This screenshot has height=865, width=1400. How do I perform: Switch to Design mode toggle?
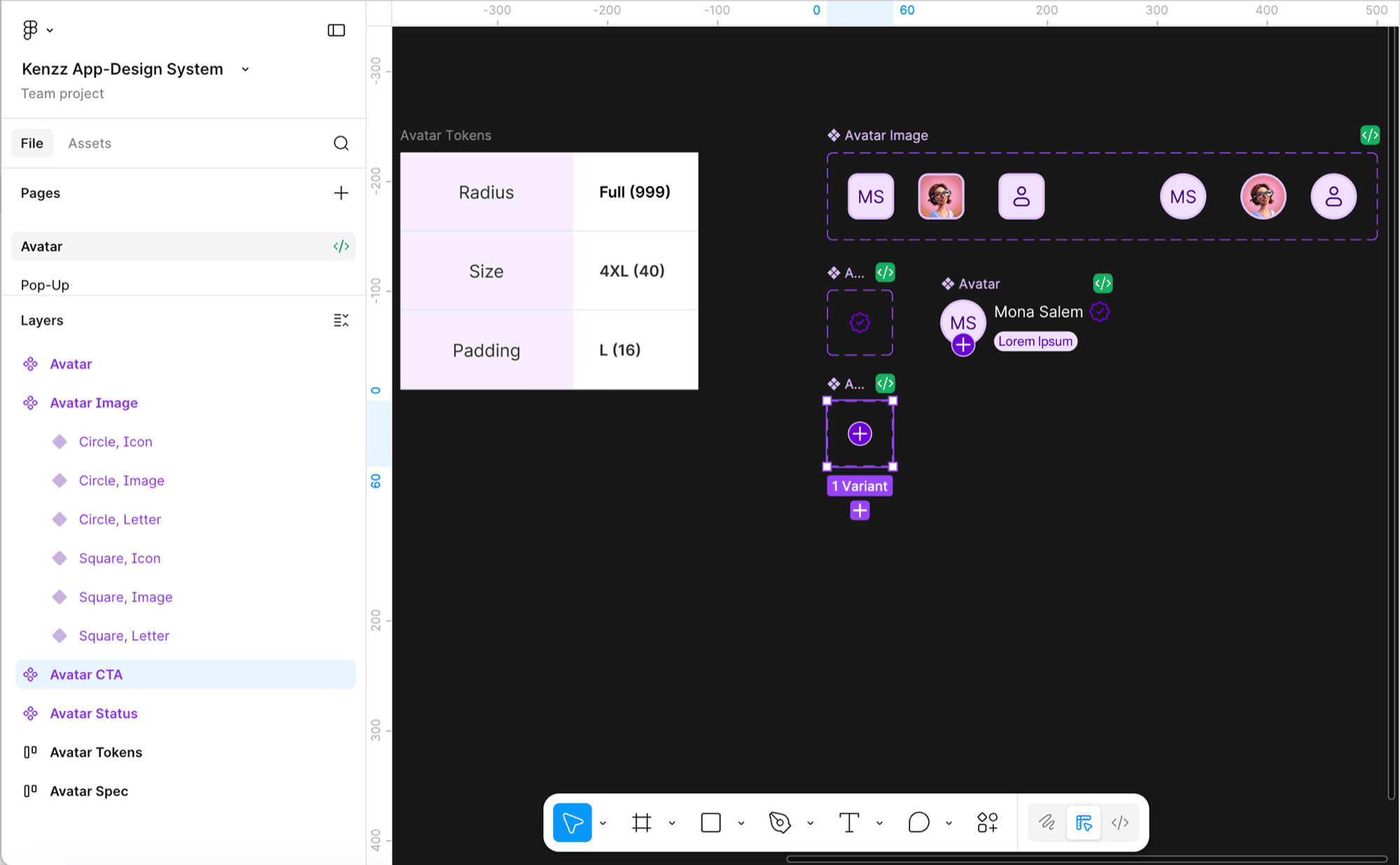1084,823
